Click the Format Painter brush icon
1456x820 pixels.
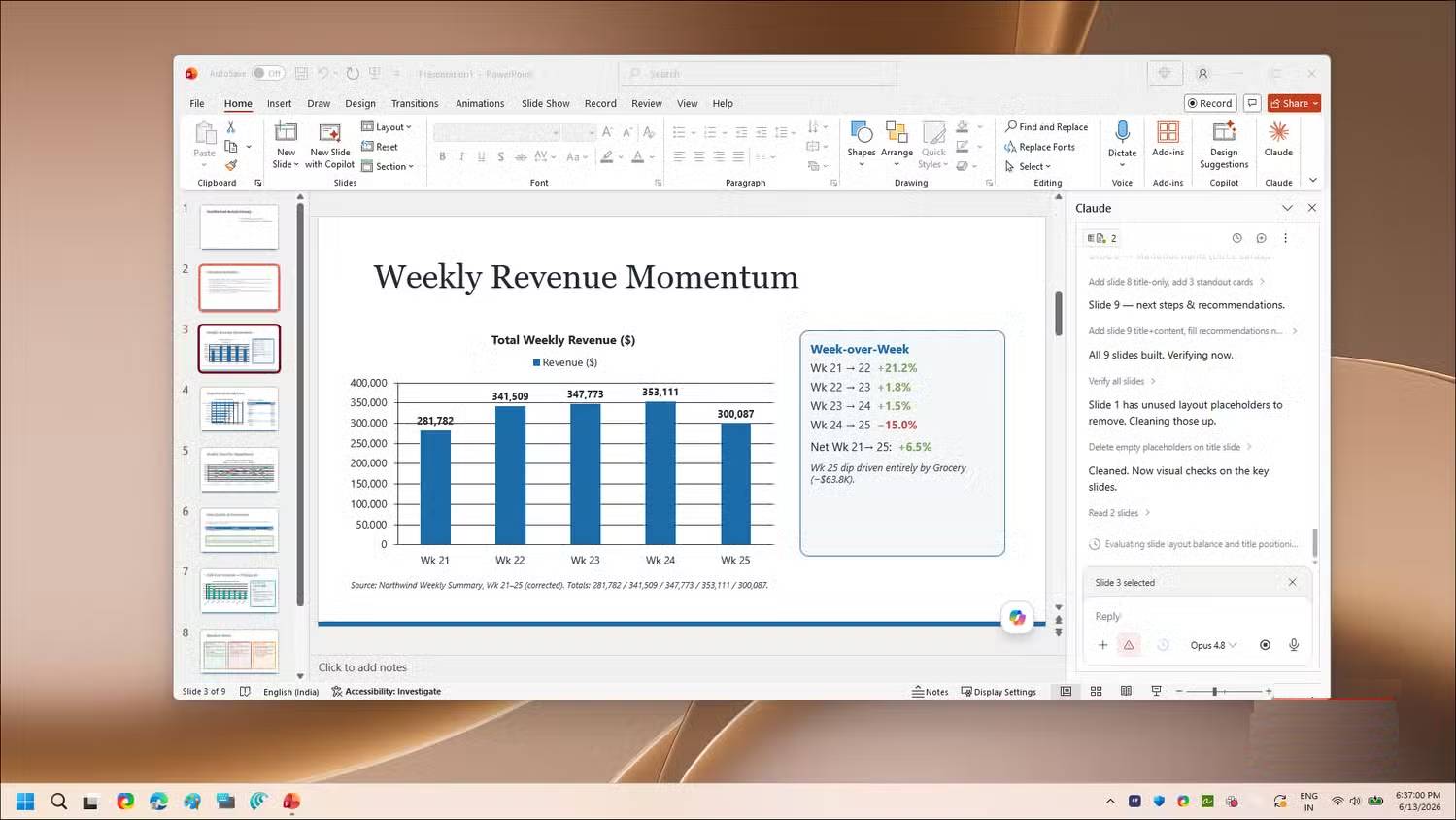231,165
